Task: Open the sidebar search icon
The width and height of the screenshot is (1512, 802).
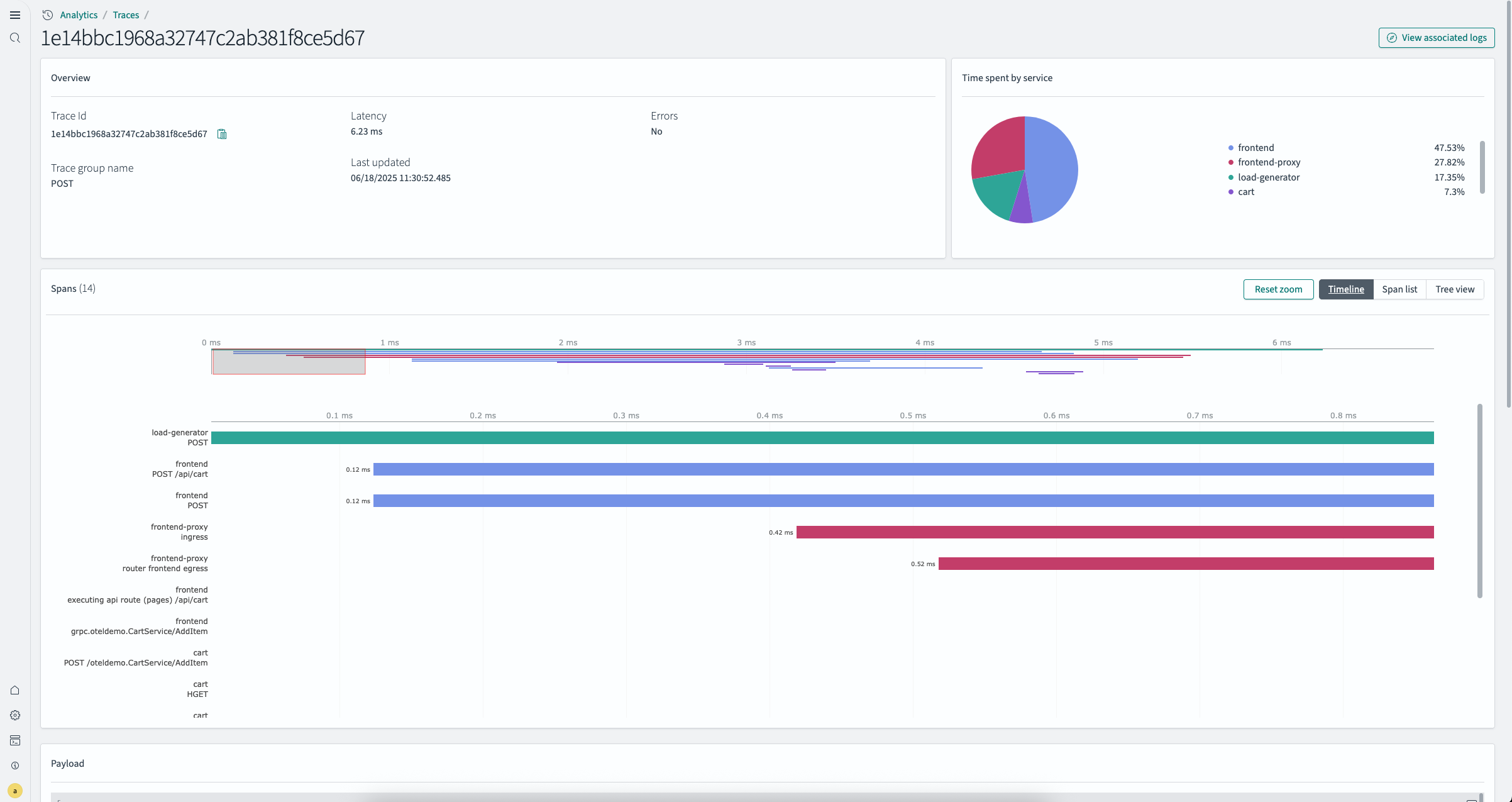Action: tap(15, 37)
